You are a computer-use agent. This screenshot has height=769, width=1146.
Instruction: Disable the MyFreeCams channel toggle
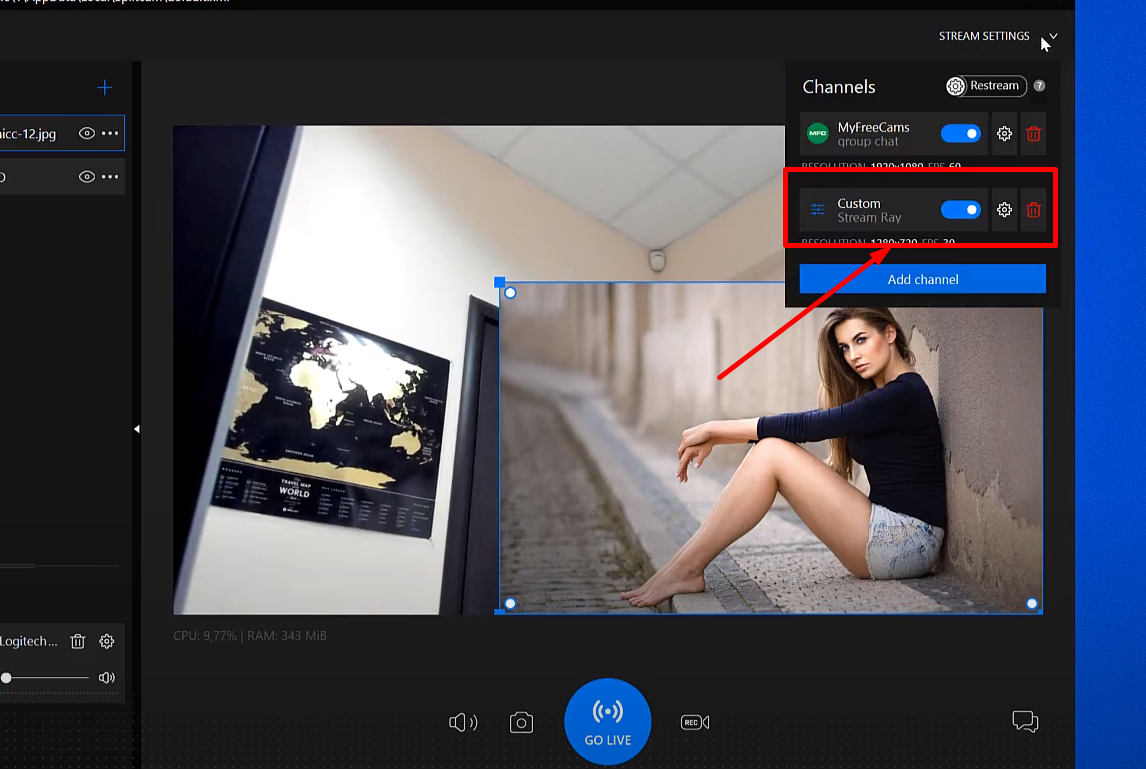(961, 134)
